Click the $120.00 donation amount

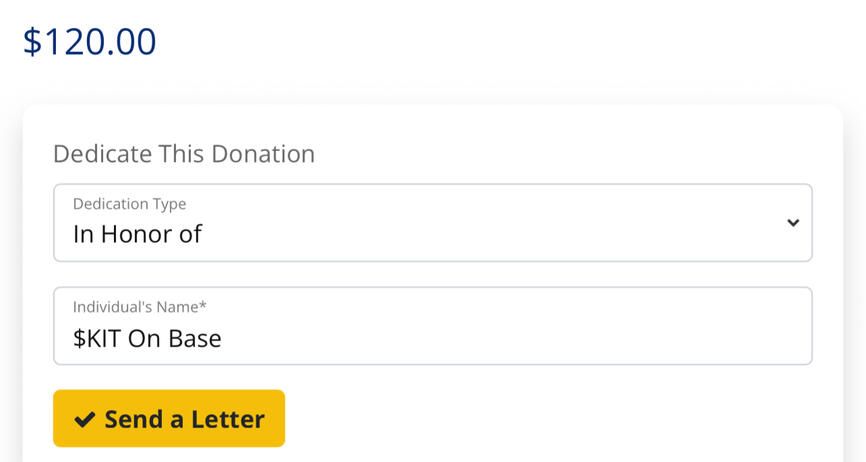pyautogui.click(x=90, y=42)
